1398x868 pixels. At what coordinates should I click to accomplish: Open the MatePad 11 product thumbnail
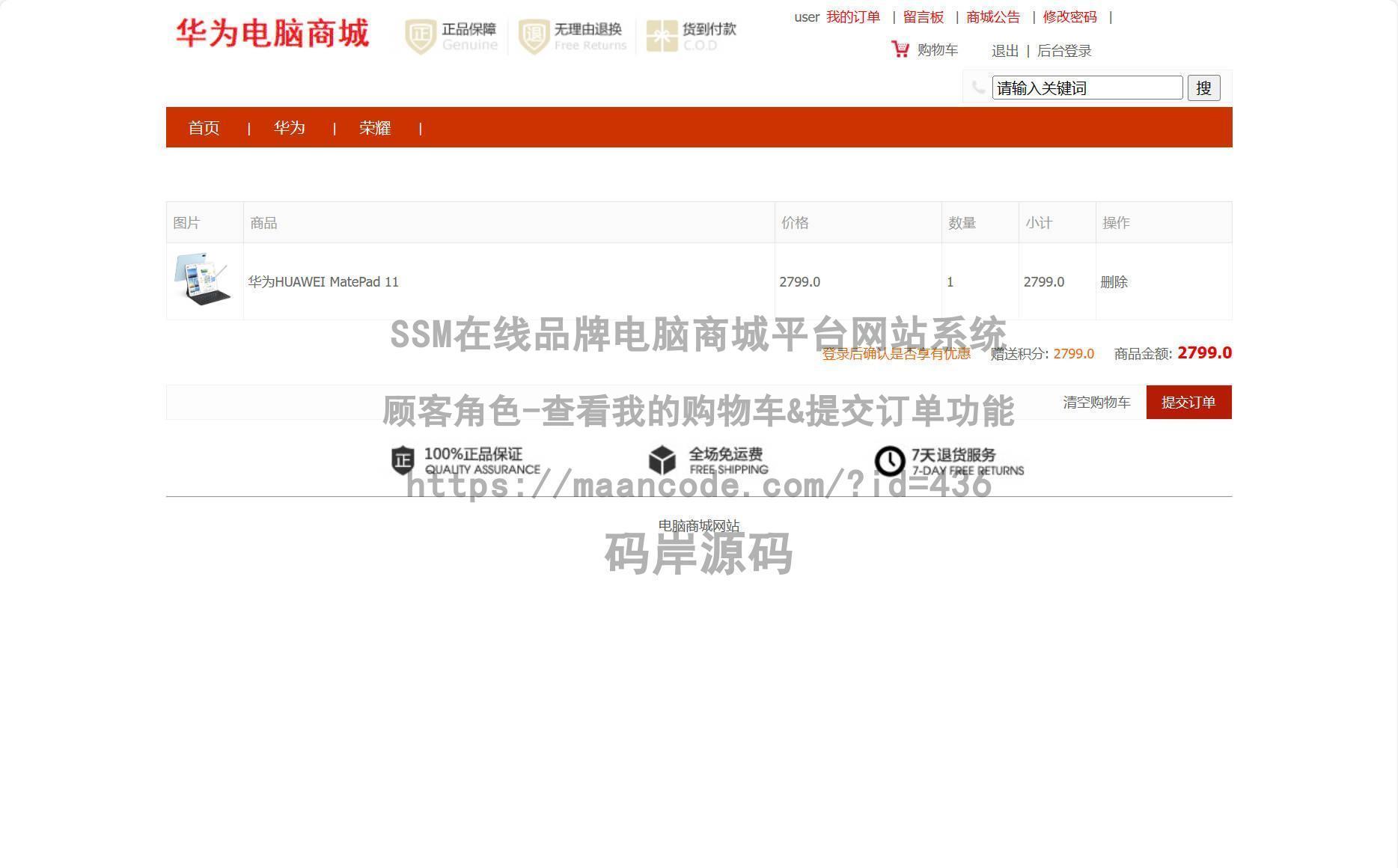point(203,279)
